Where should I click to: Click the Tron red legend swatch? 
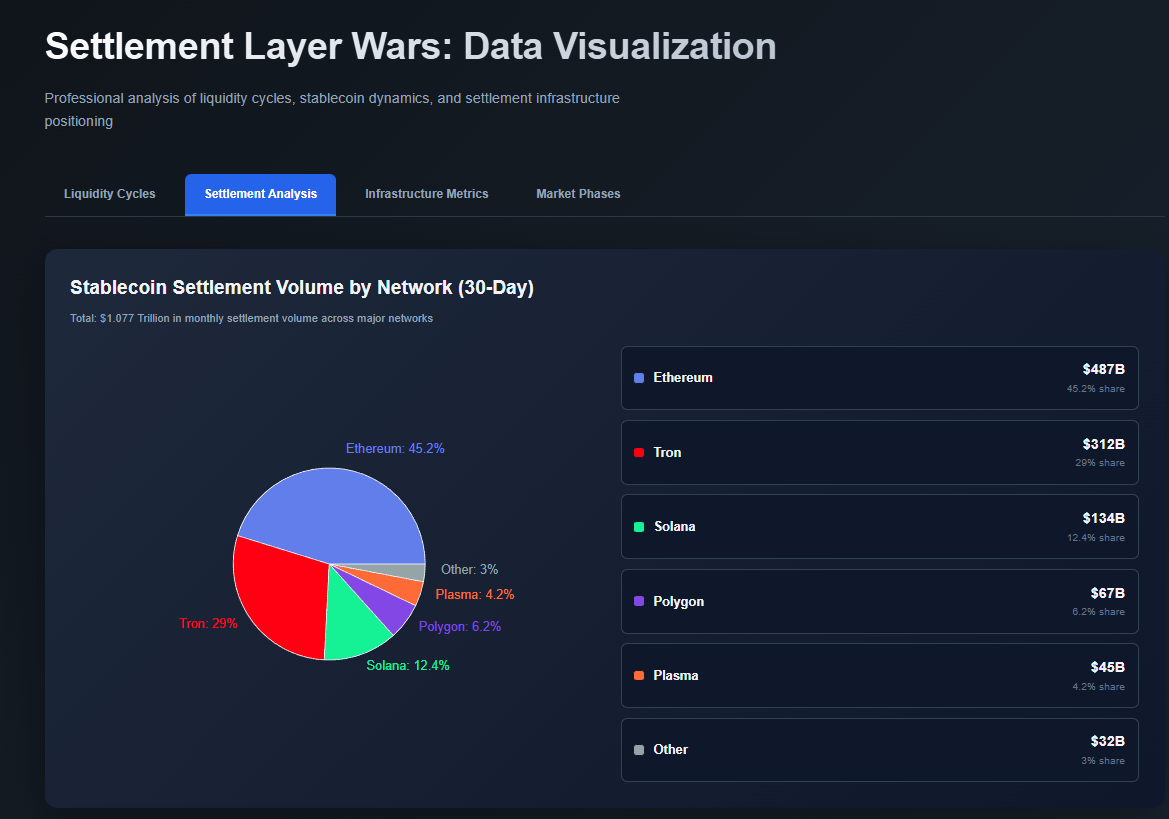(639, 453)
